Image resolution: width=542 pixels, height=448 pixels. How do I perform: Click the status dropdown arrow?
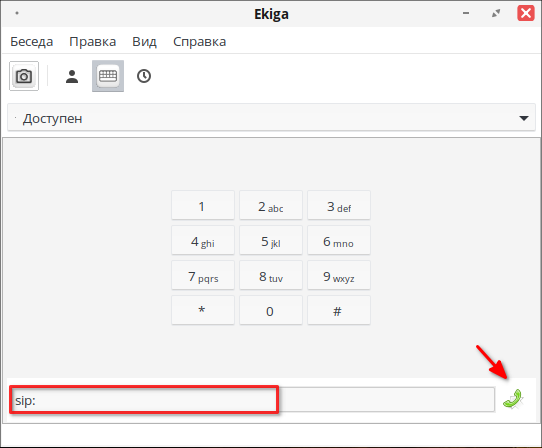524,118
